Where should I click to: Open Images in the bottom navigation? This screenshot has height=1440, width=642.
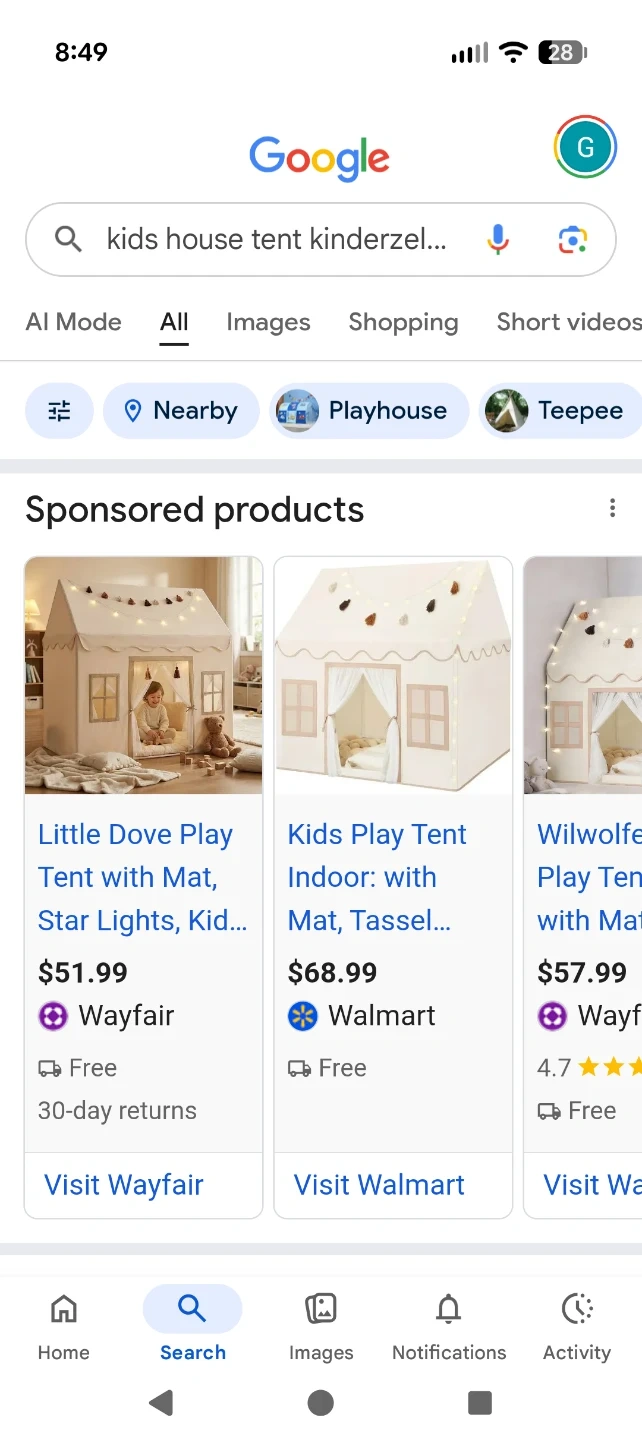(321, 1308)
